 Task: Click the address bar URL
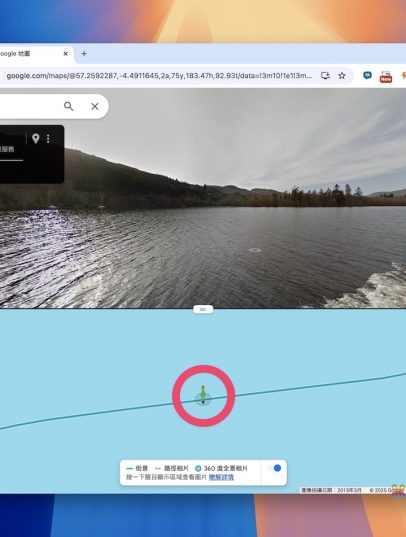click(x=159, y=76)
